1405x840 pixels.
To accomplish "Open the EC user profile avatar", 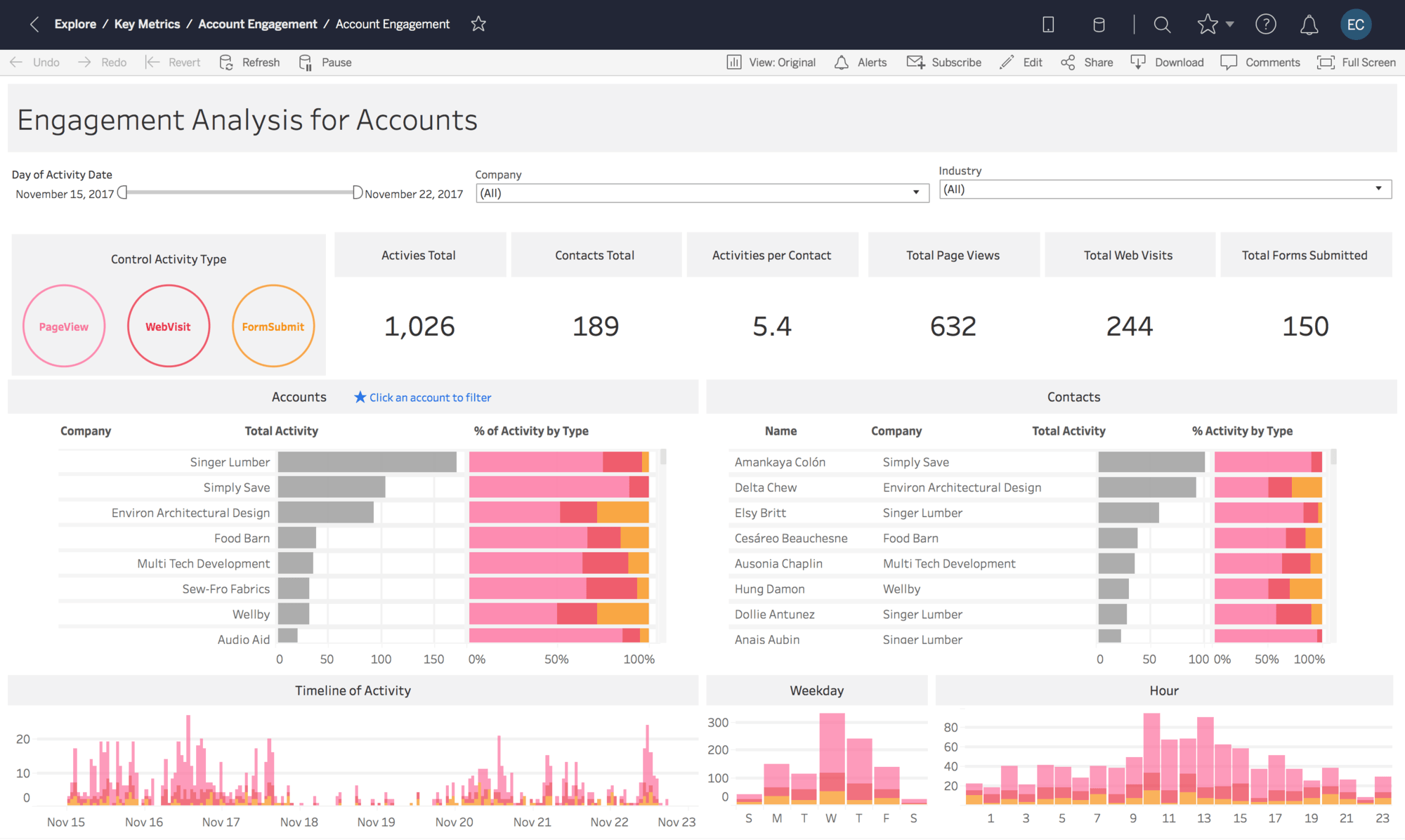I will (x=1355, y=25).
